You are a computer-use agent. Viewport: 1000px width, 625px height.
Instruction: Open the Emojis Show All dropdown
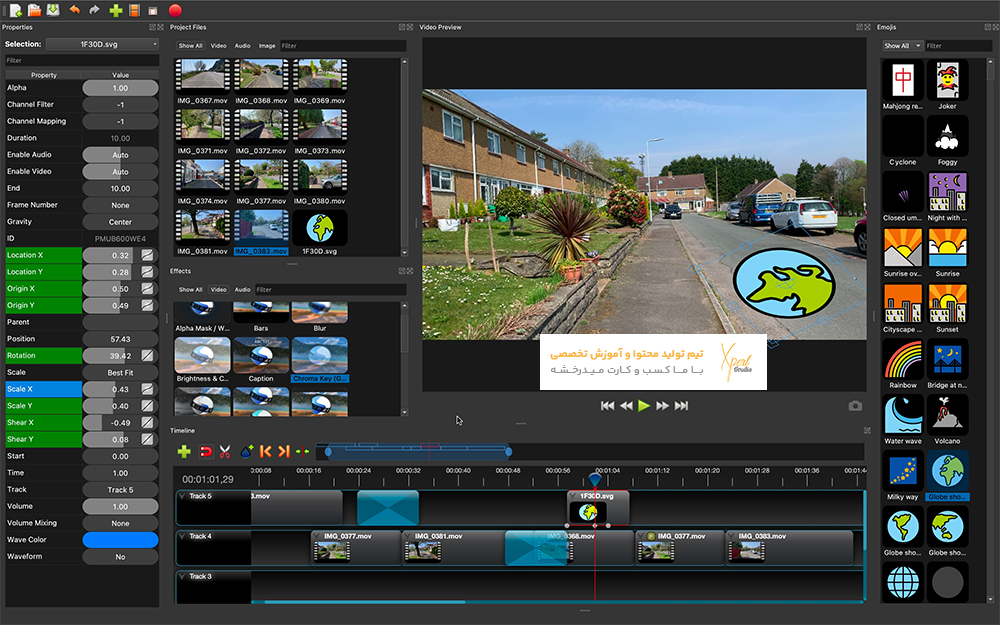pyautogui.click(x=902, y=46)
